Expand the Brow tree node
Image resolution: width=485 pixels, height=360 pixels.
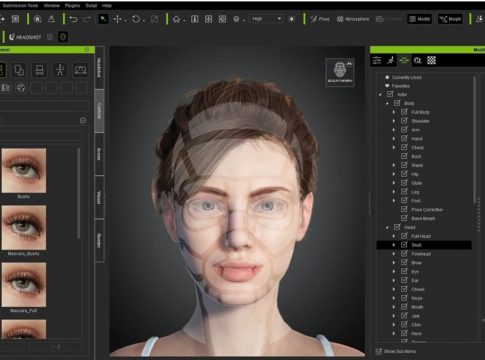click(x=394, y=263)
